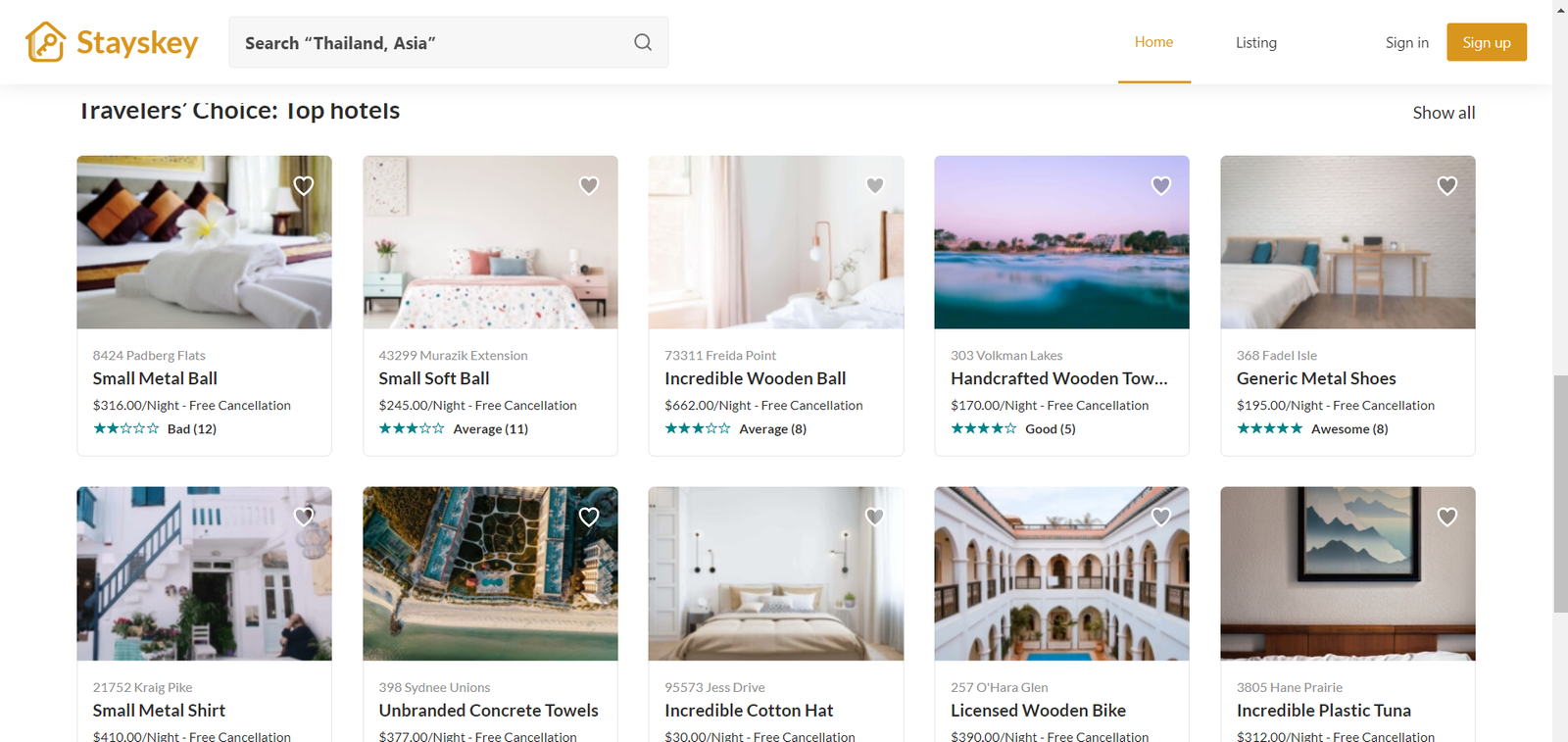Open the Home tab
This screenshot has height=742, width=1568.
click(1153, 42)
